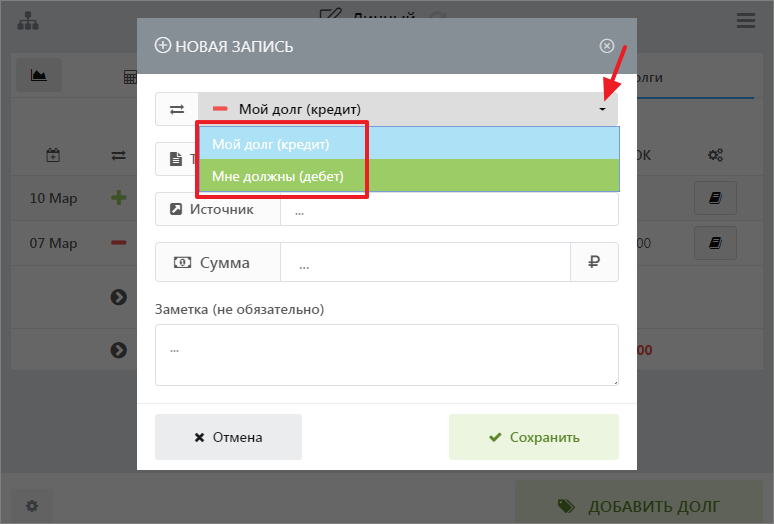
Task: Click the ДОБАВИТЬ ДОЛГ button
Action: coord(639,506)
